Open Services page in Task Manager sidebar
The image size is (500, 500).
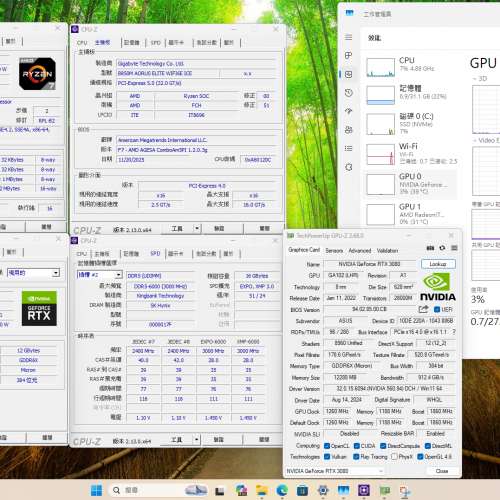click(x=348, y=167)
